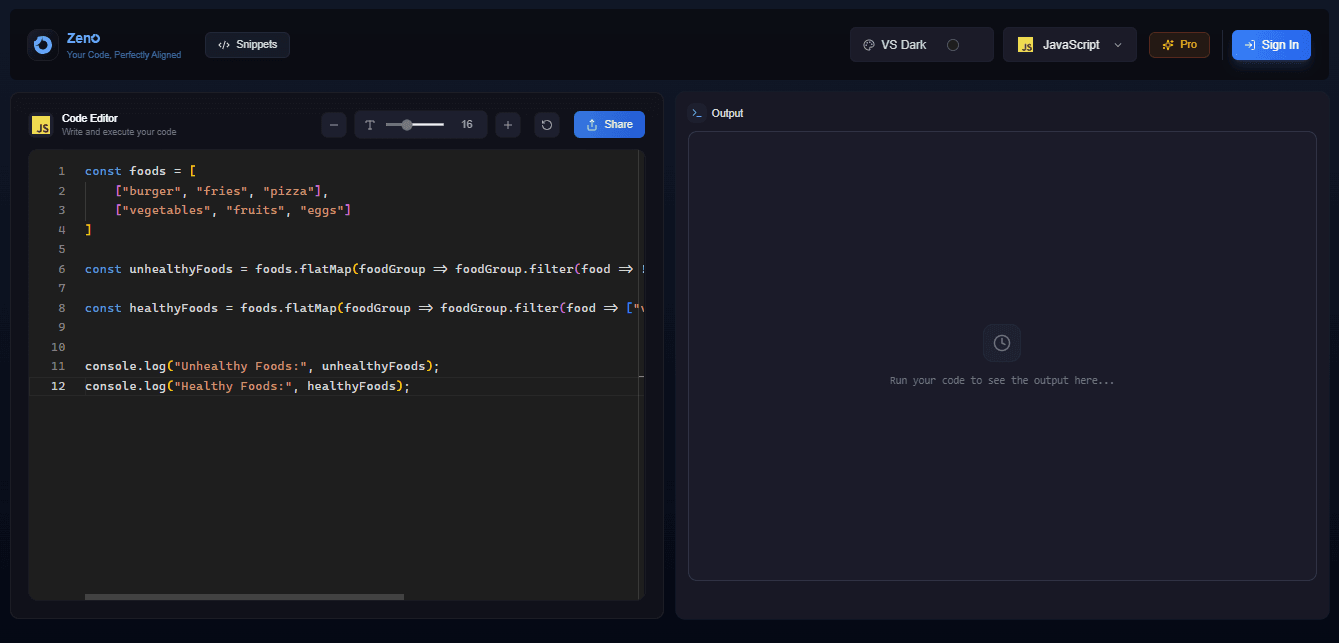The height and width of the screenshot is (643, 1339).
Task: Click the font size value 16
Action: (x=467, y=125)
